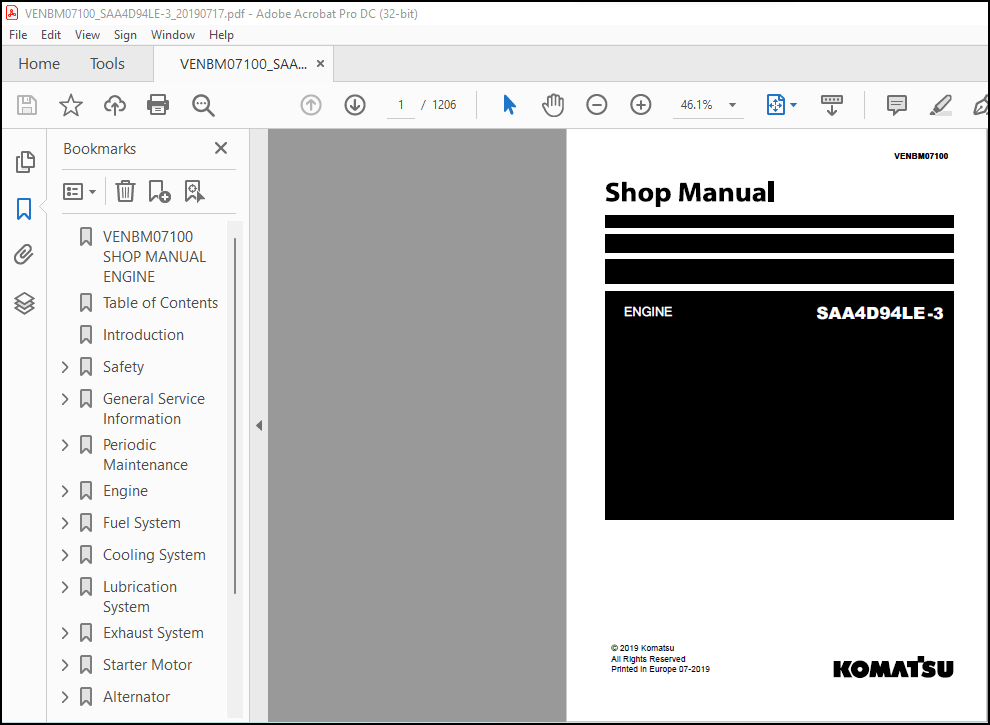
Task: Click the scrolling mode keyboard icon
Action: [x=832, y=105]
